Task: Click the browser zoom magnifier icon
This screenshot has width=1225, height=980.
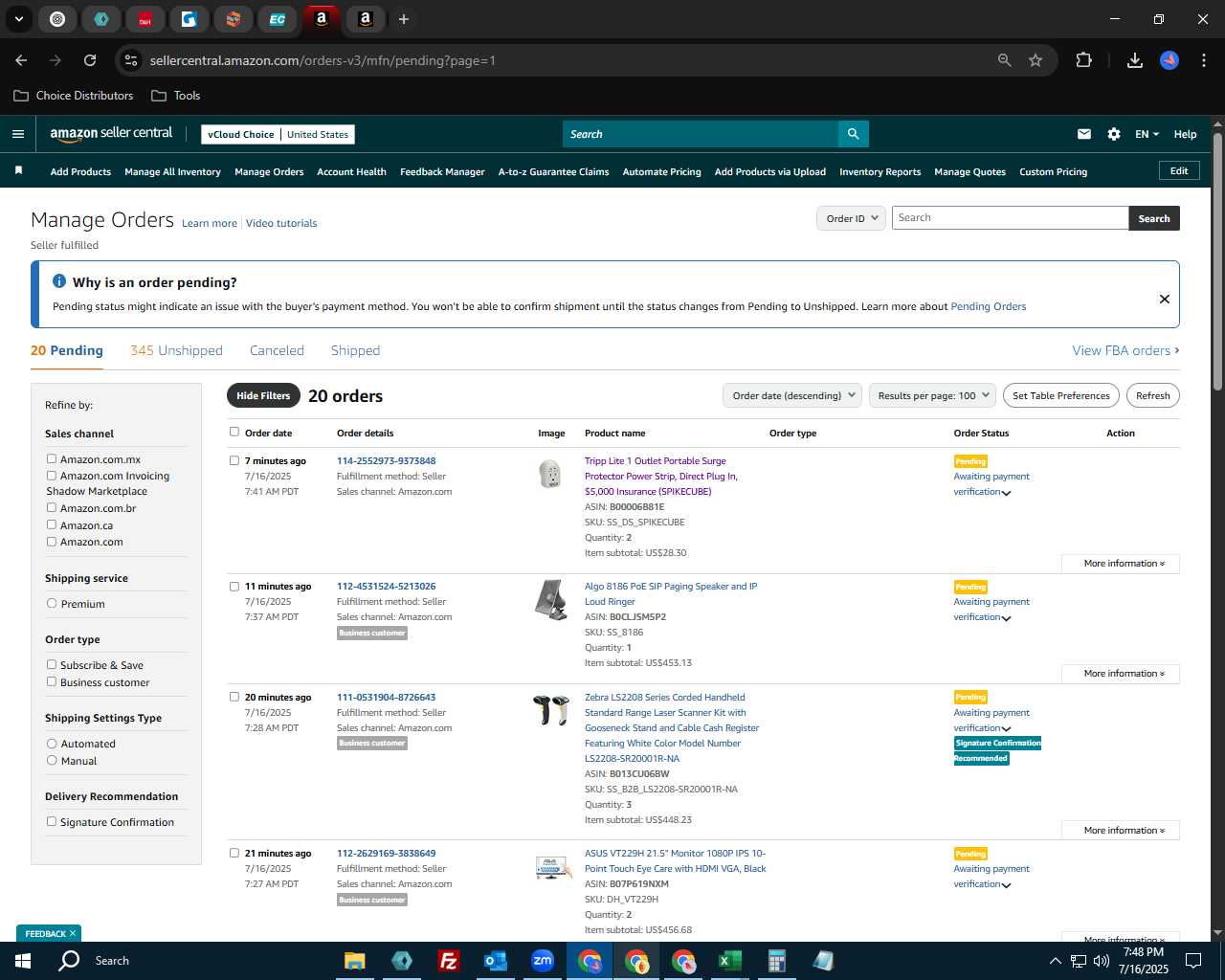Action: (1004, 60)
